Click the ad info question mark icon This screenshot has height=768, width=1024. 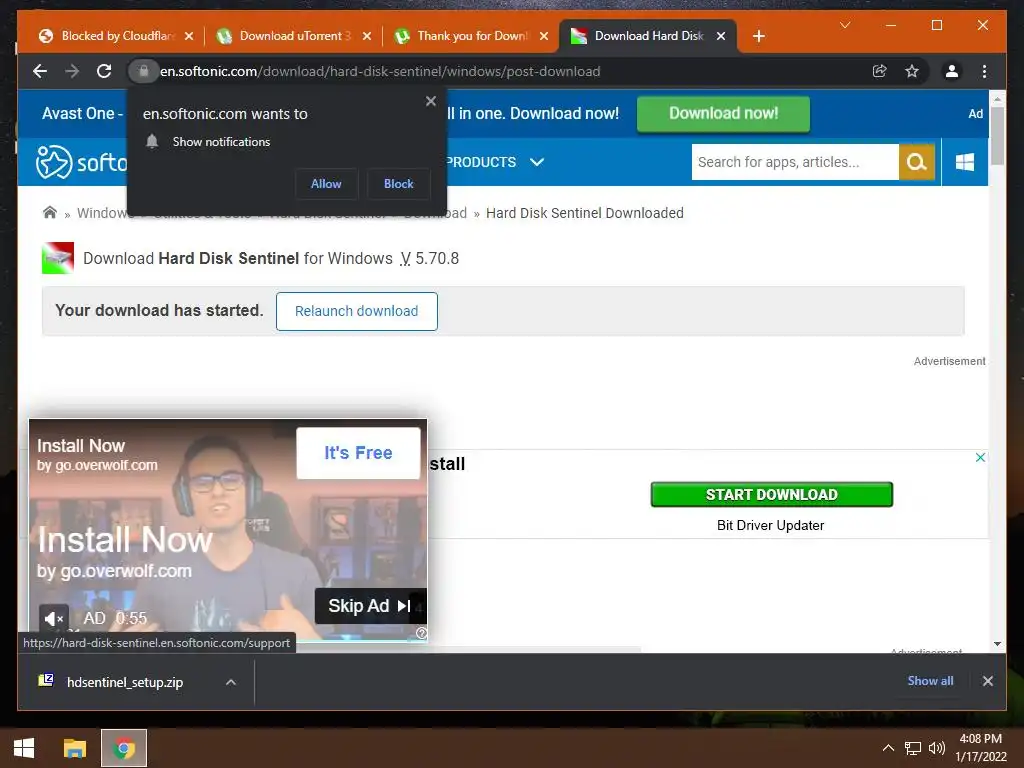[x=422, y=633]
